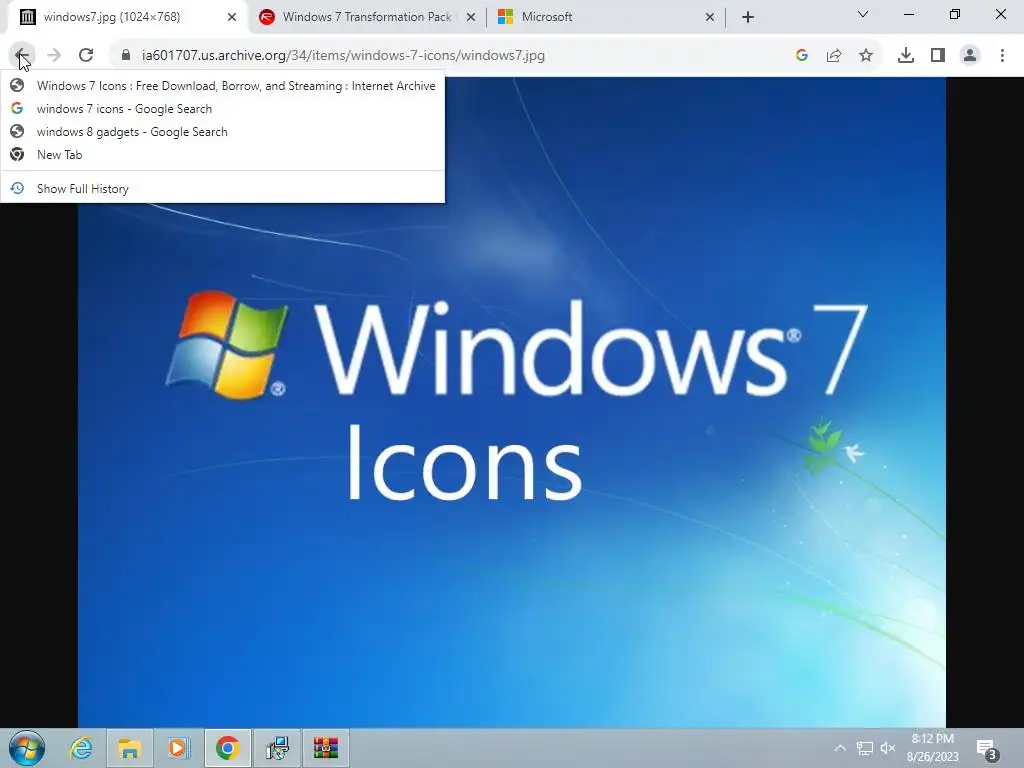Select 'windows 7 icons - Google Search' history entry
Image resolution: width=1024 pixels, height=768 pixels.
pos(223,108)
